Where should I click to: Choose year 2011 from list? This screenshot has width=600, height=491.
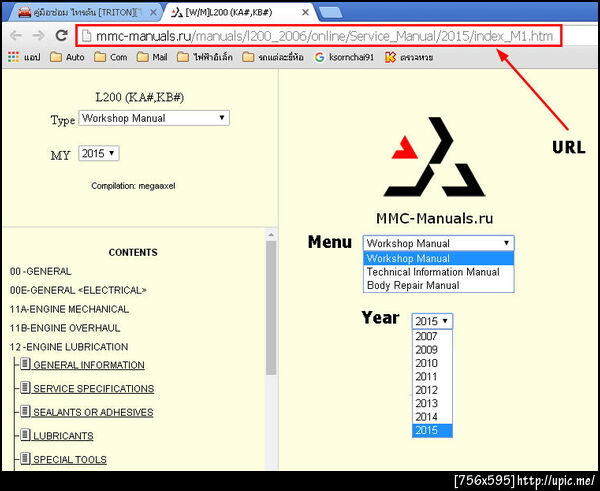[432, 377]
